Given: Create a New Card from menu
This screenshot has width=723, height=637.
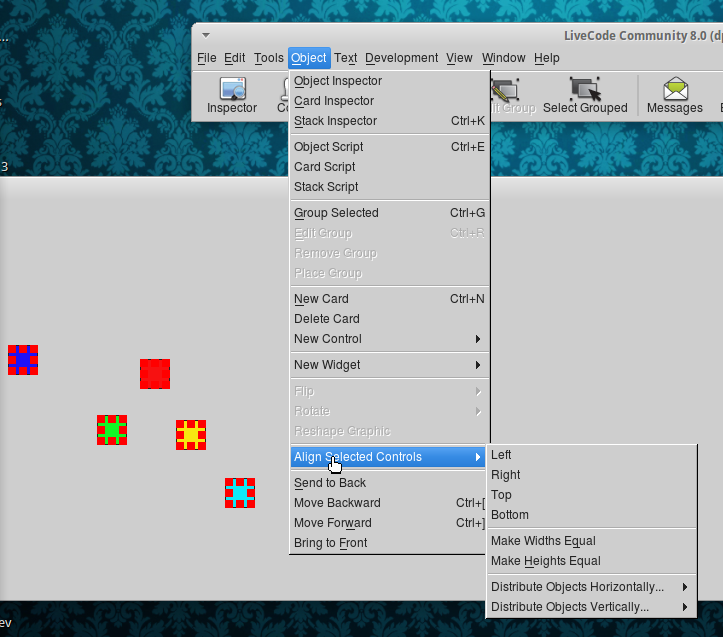Looking at the screenshot, I should click(x=390, y=299).
